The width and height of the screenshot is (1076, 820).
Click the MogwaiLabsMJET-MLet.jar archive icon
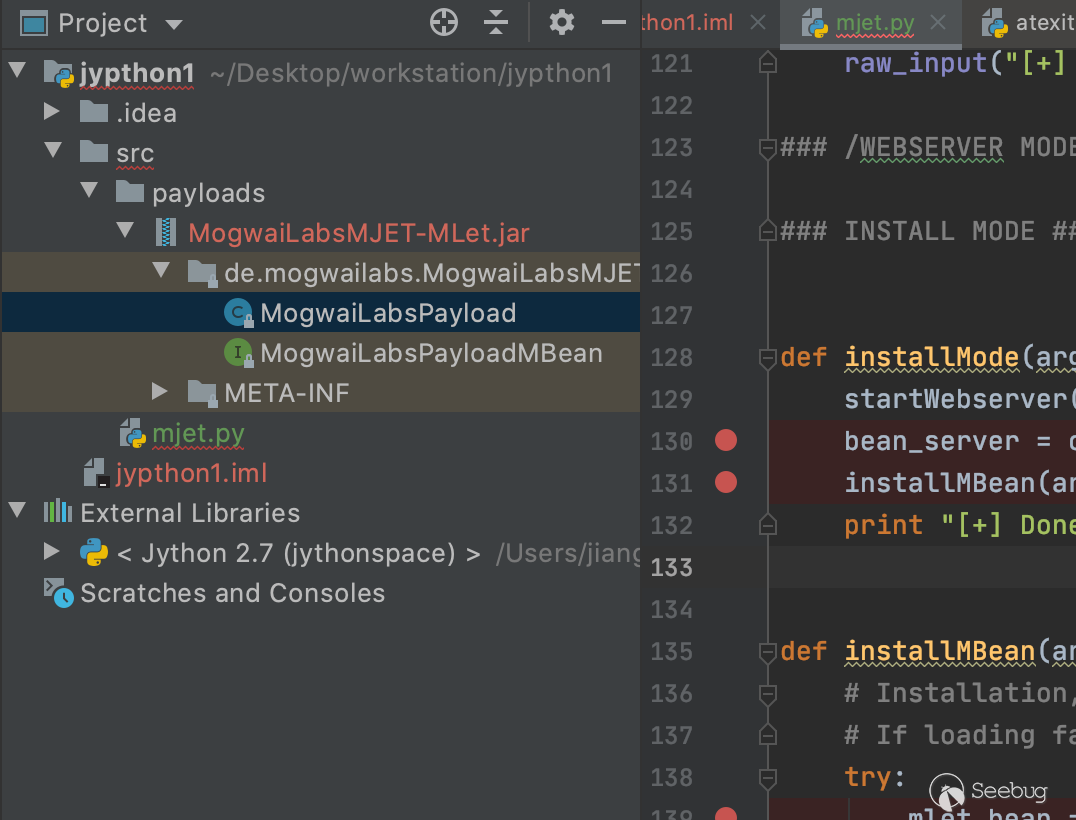coord(166,233)
